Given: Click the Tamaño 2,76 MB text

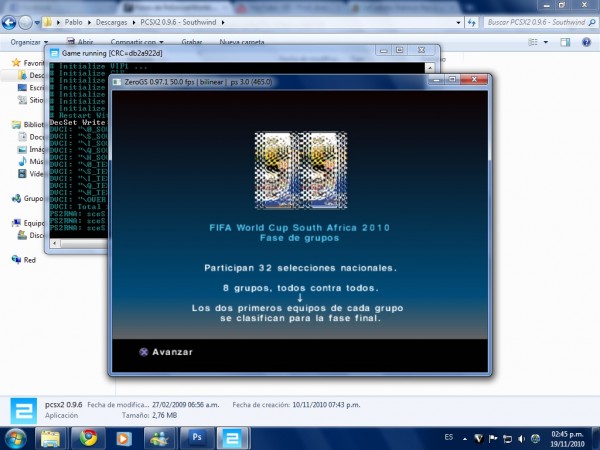Looking at the screenshot, I should (150, 415).
